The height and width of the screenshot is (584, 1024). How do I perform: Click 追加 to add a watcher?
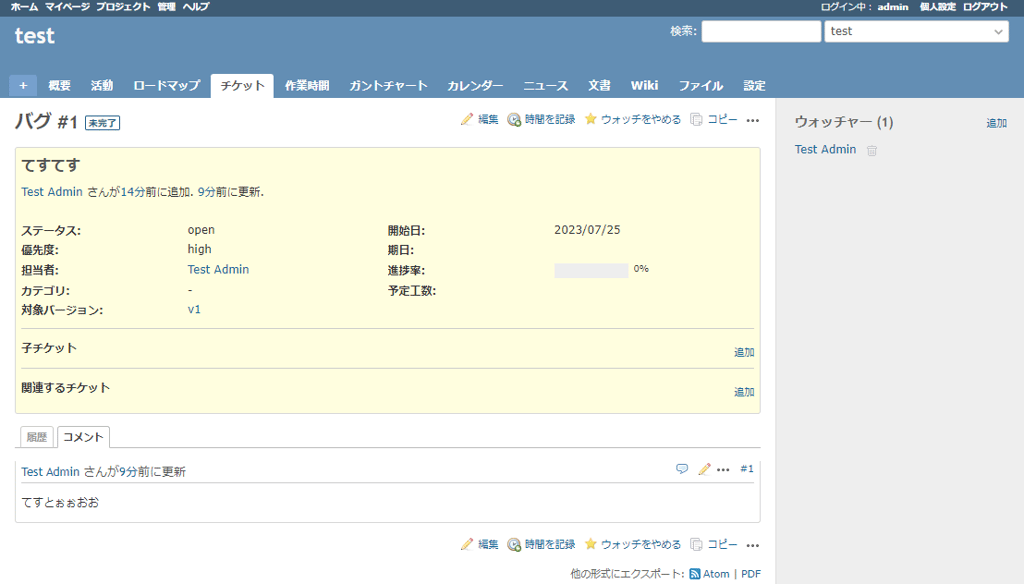[994, 122]
